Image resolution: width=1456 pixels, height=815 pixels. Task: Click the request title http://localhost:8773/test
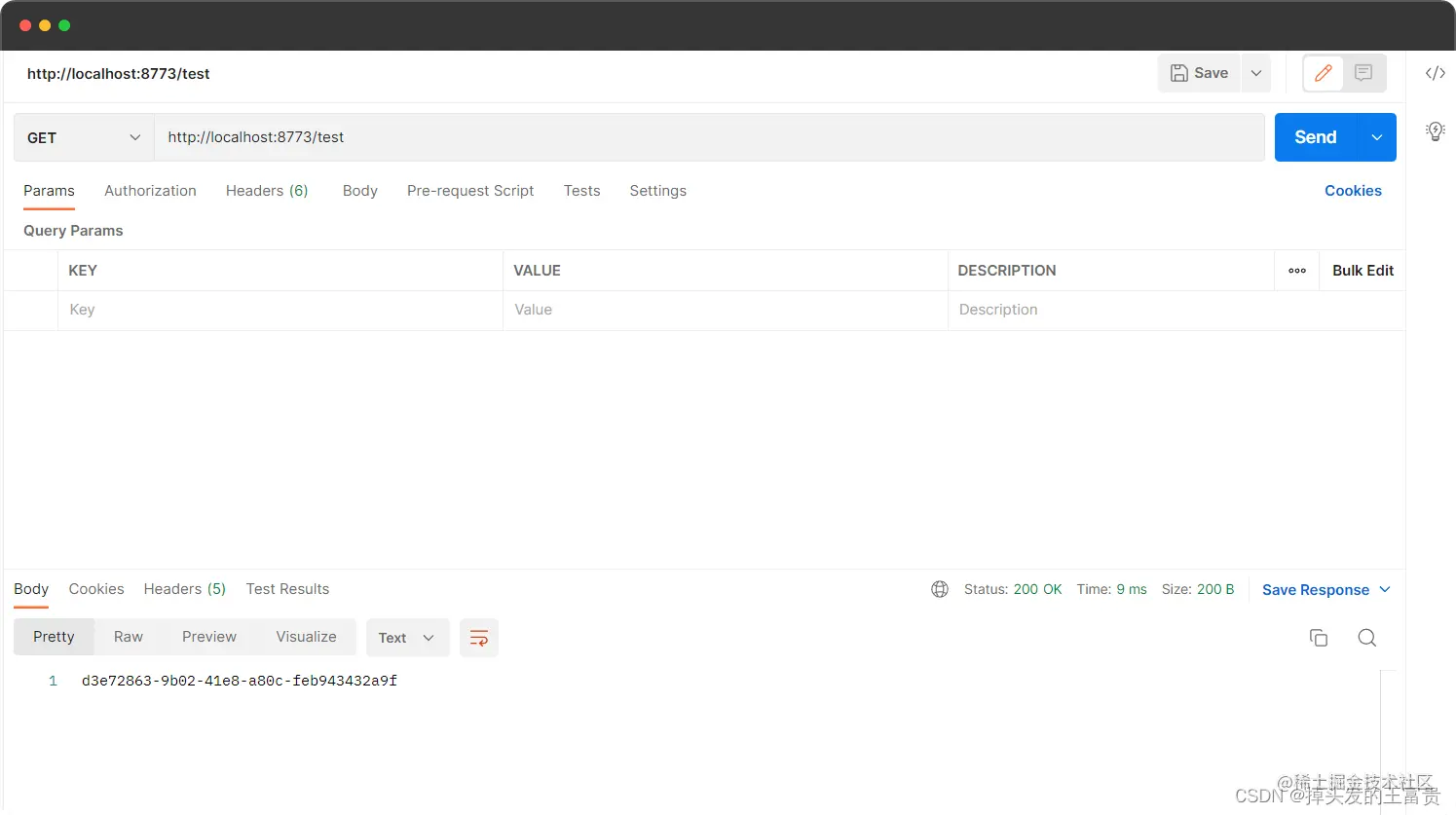[119, 74]
